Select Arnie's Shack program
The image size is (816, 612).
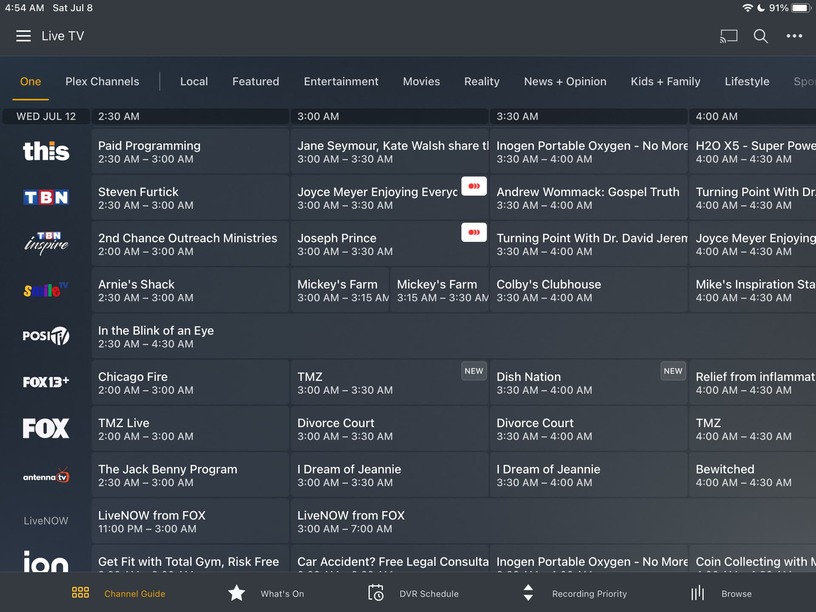tap(190, 290)
